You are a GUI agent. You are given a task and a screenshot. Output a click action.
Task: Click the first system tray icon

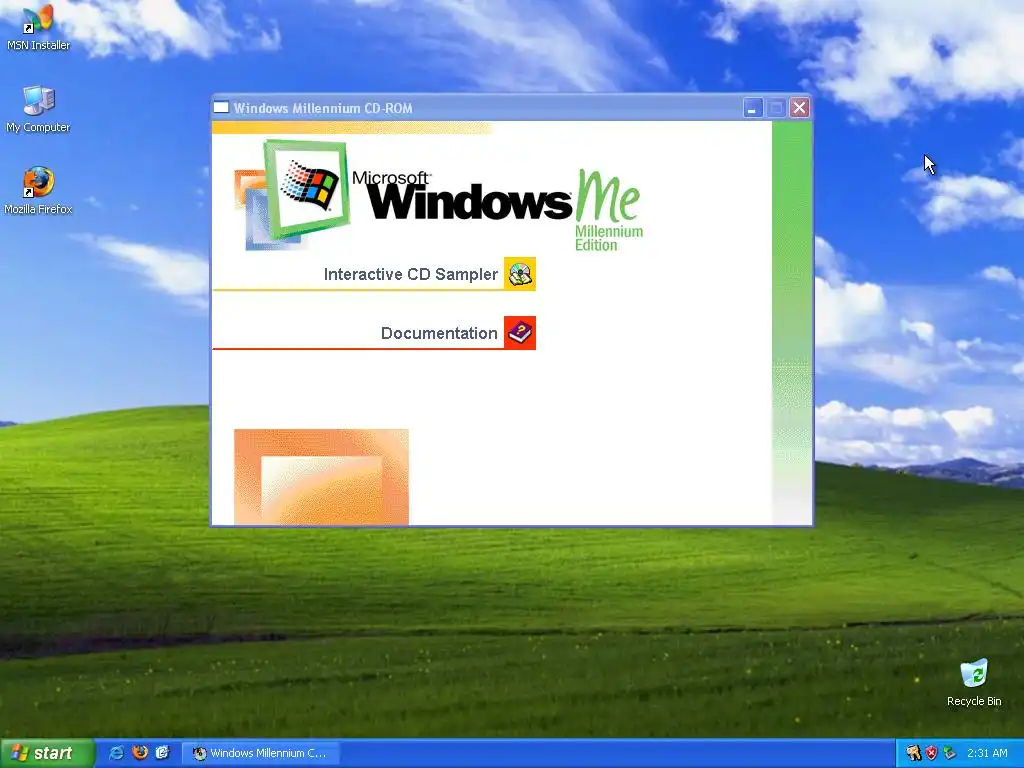[x=913, y=753]
